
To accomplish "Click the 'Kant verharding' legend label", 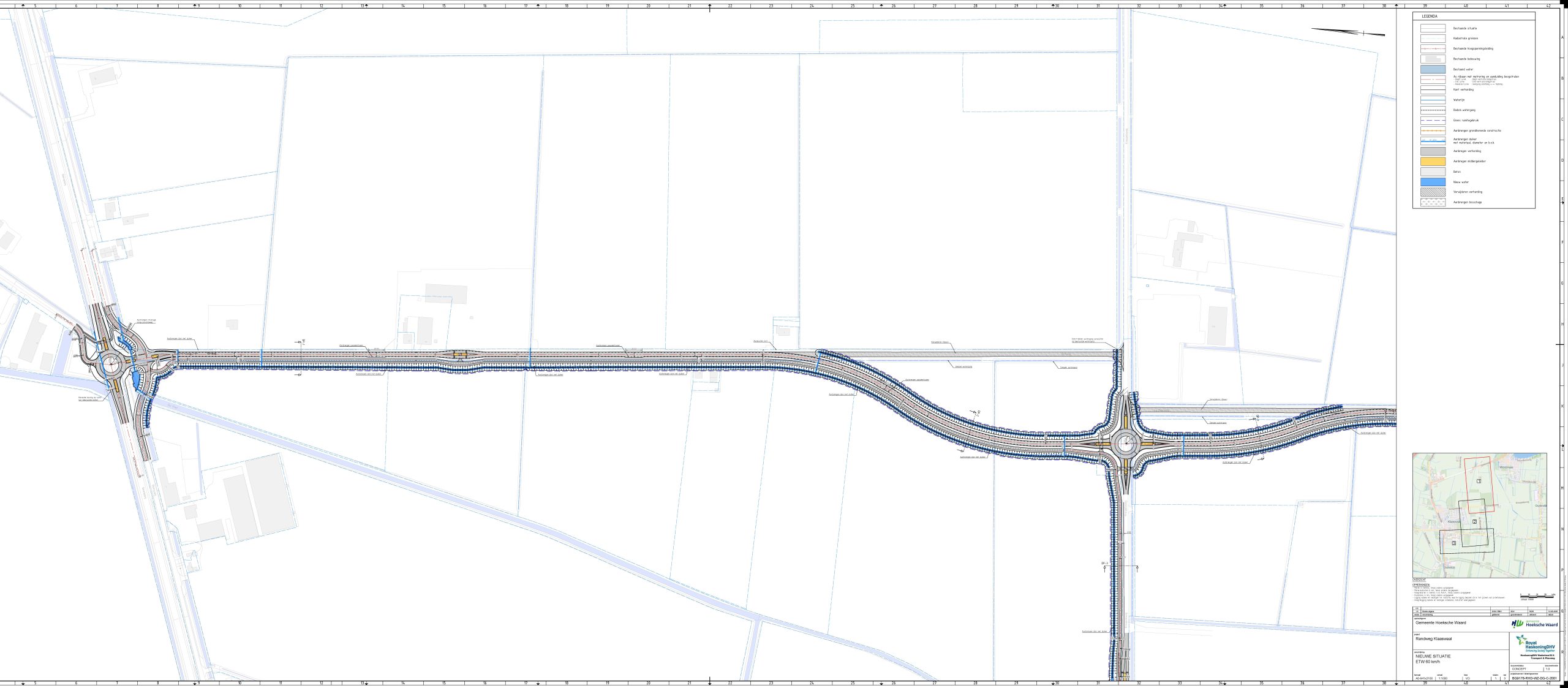I will tap(1463, 89).
